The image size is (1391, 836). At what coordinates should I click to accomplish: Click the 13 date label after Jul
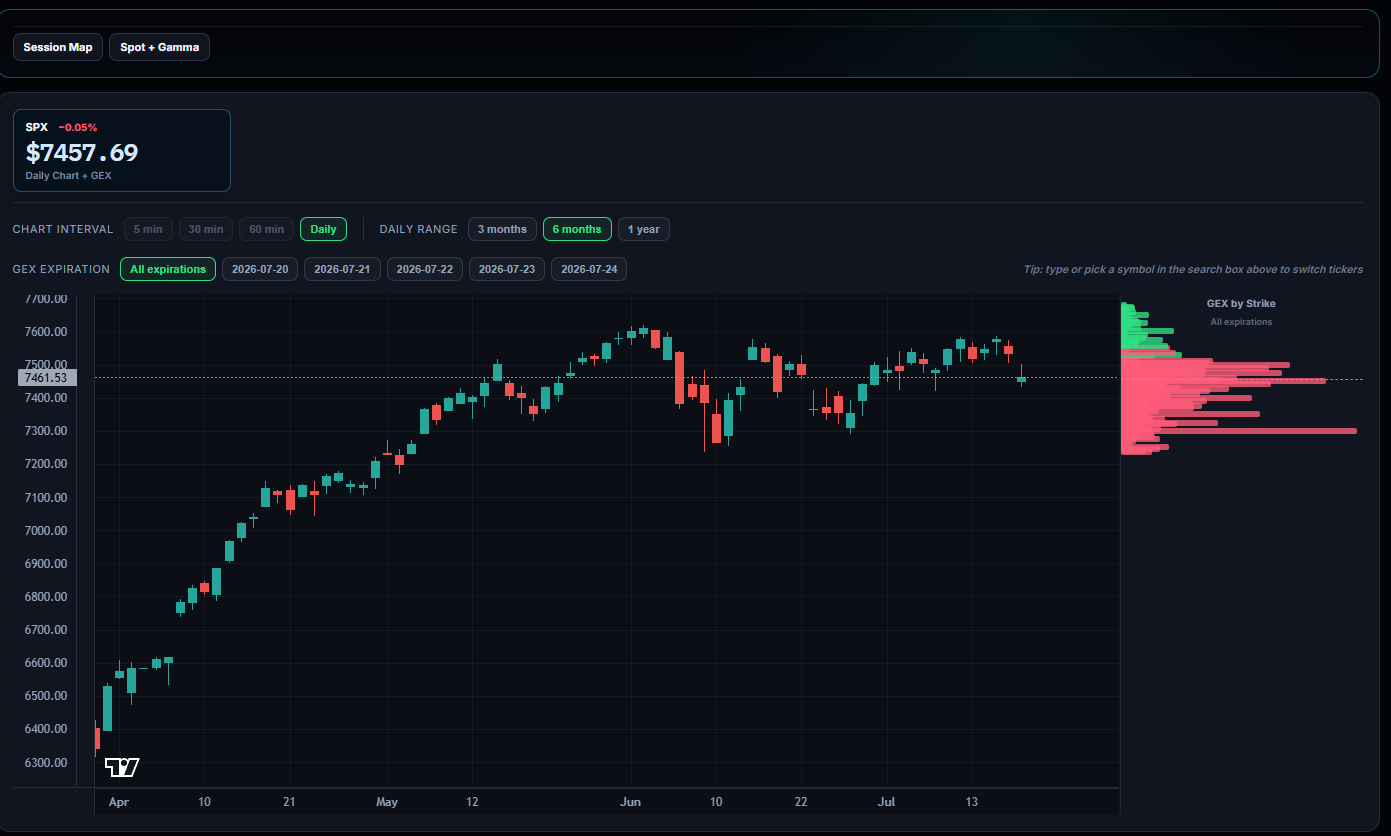pos(971,802)
